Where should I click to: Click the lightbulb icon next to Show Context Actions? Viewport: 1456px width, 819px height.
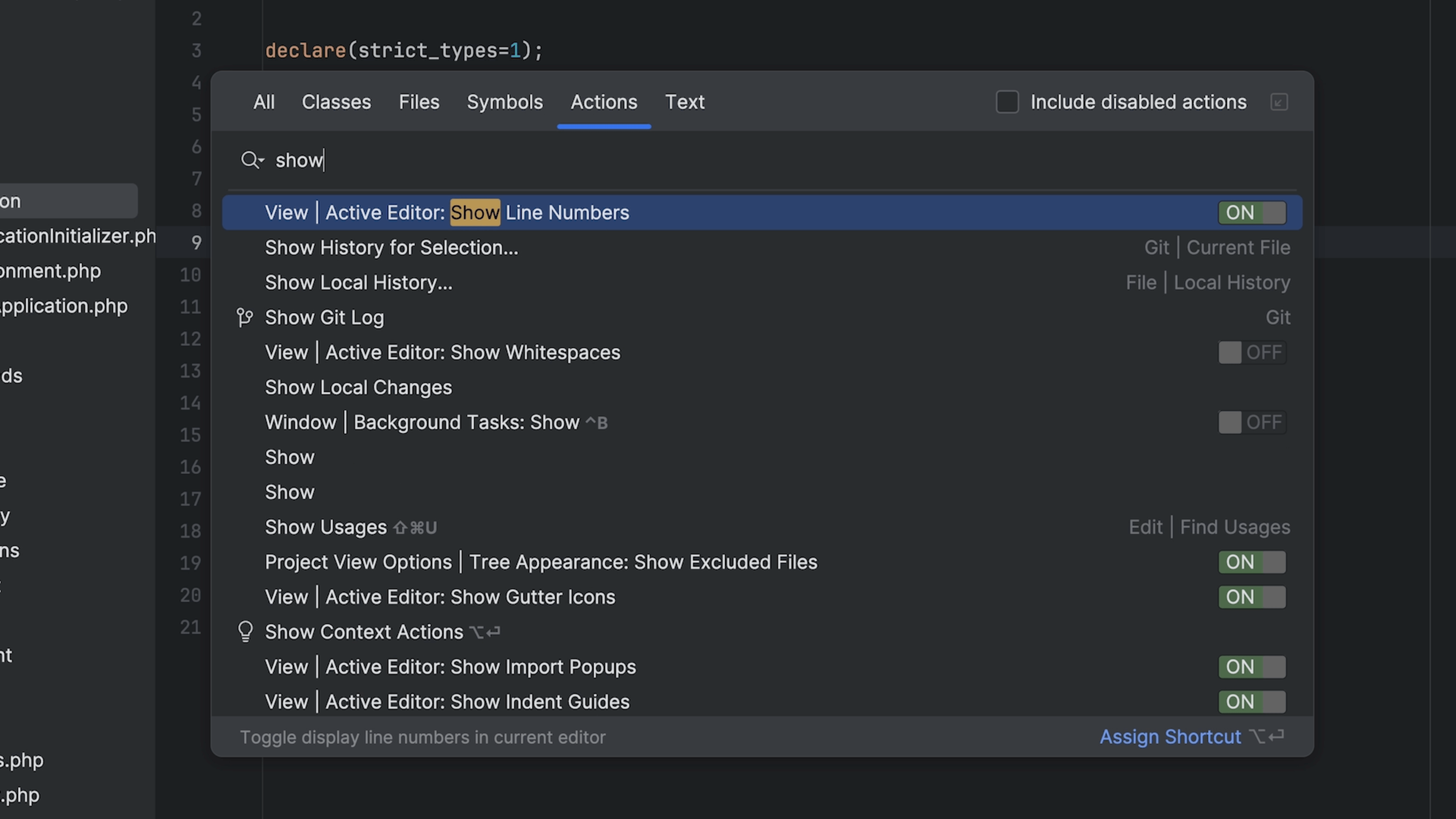(245, 631)
